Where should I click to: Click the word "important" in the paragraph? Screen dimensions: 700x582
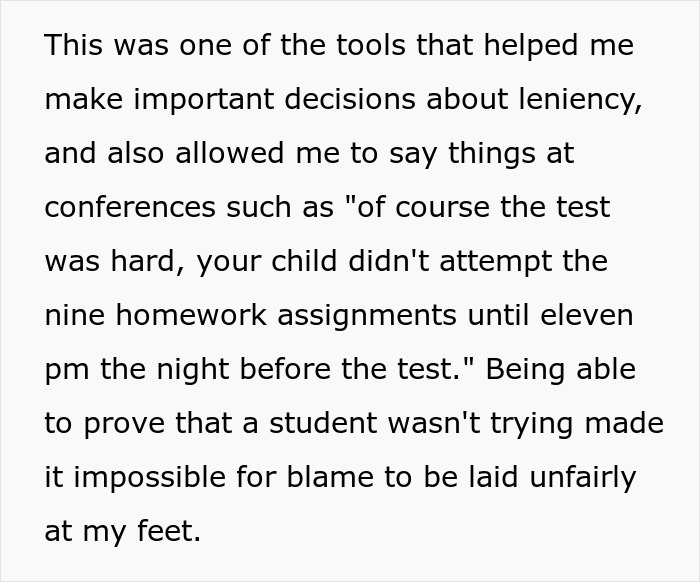(x=204, y=99)
